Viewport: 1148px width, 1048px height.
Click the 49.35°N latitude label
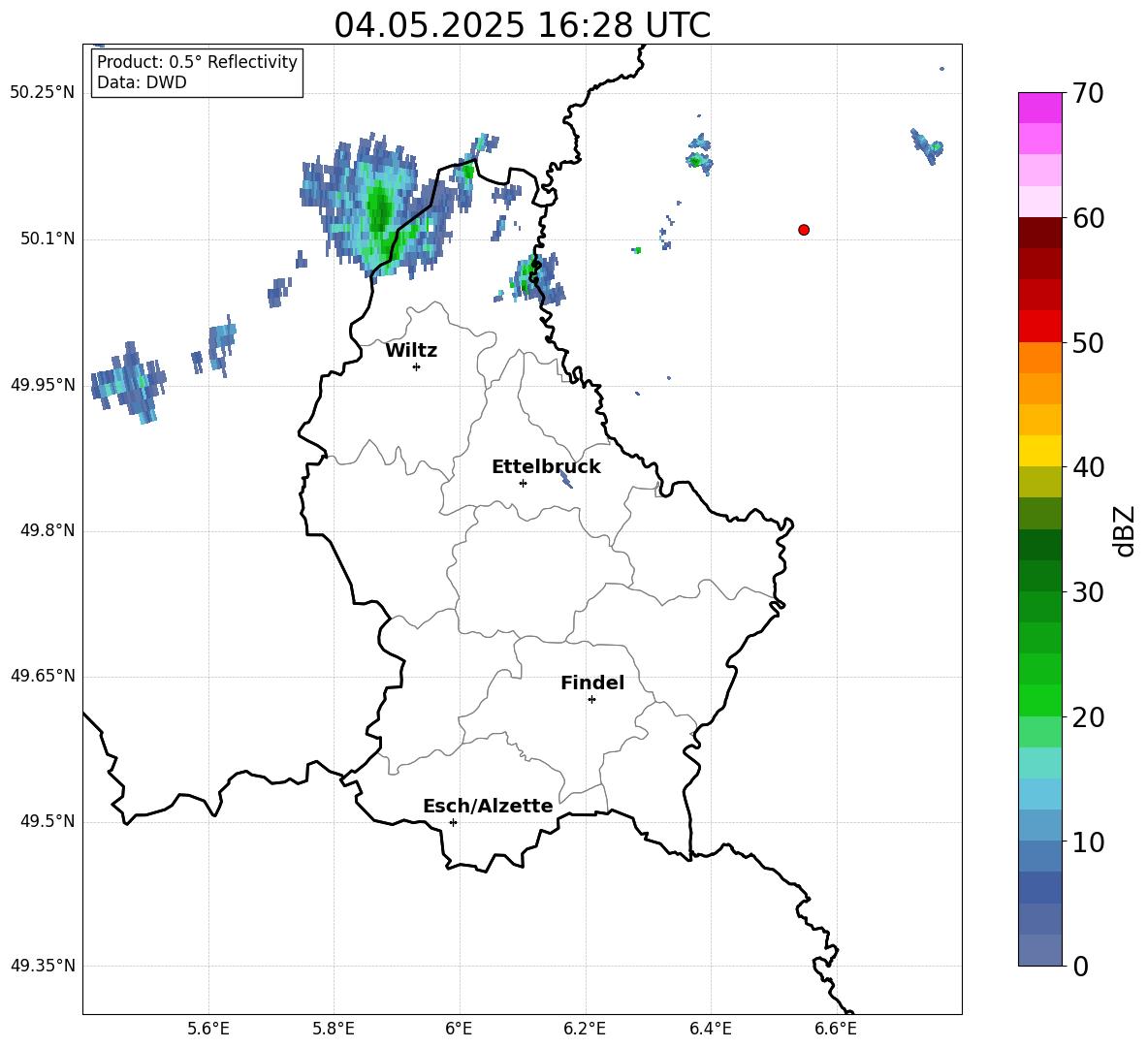(x=43, y=966)
